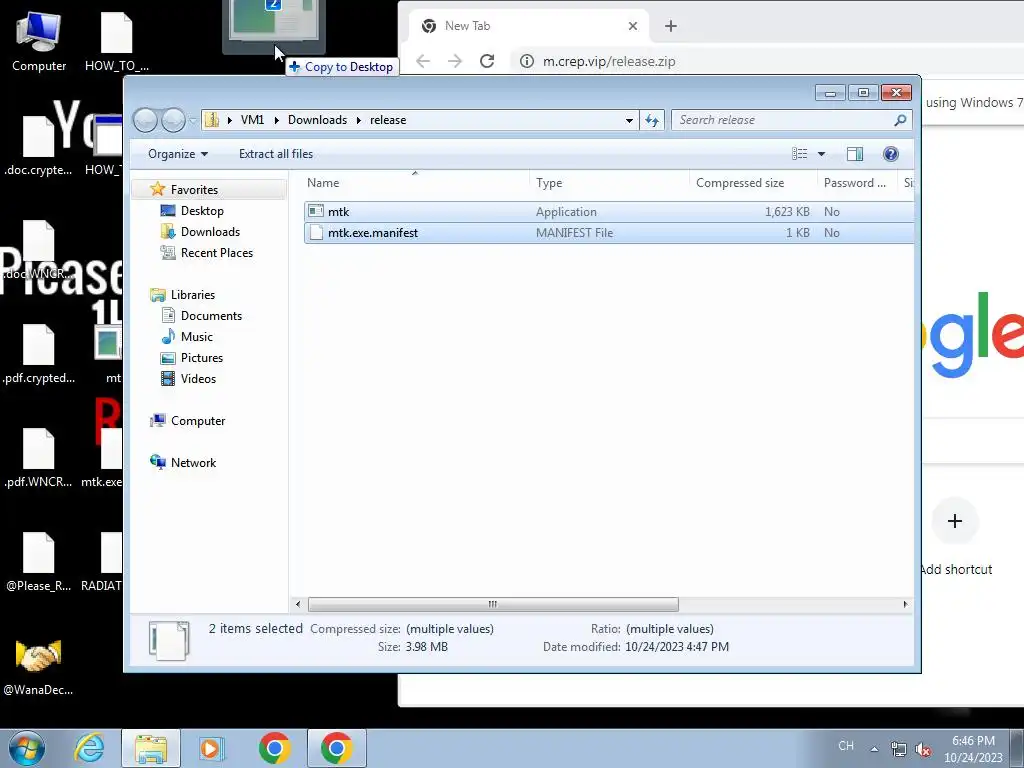
Task: Close the release Explorer window
Action: [896, 93]
